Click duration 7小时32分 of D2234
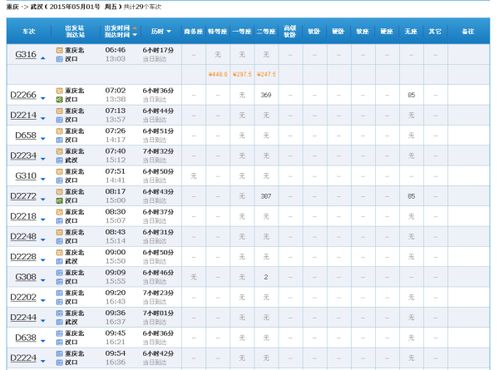499x370 pixels. point(158,151)
